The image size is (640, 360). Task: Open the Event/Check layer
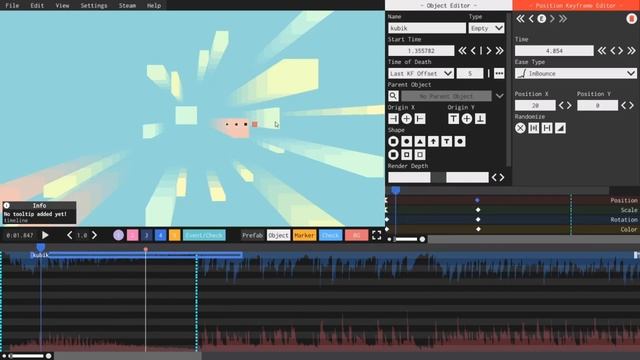click(x=204, y=235)
